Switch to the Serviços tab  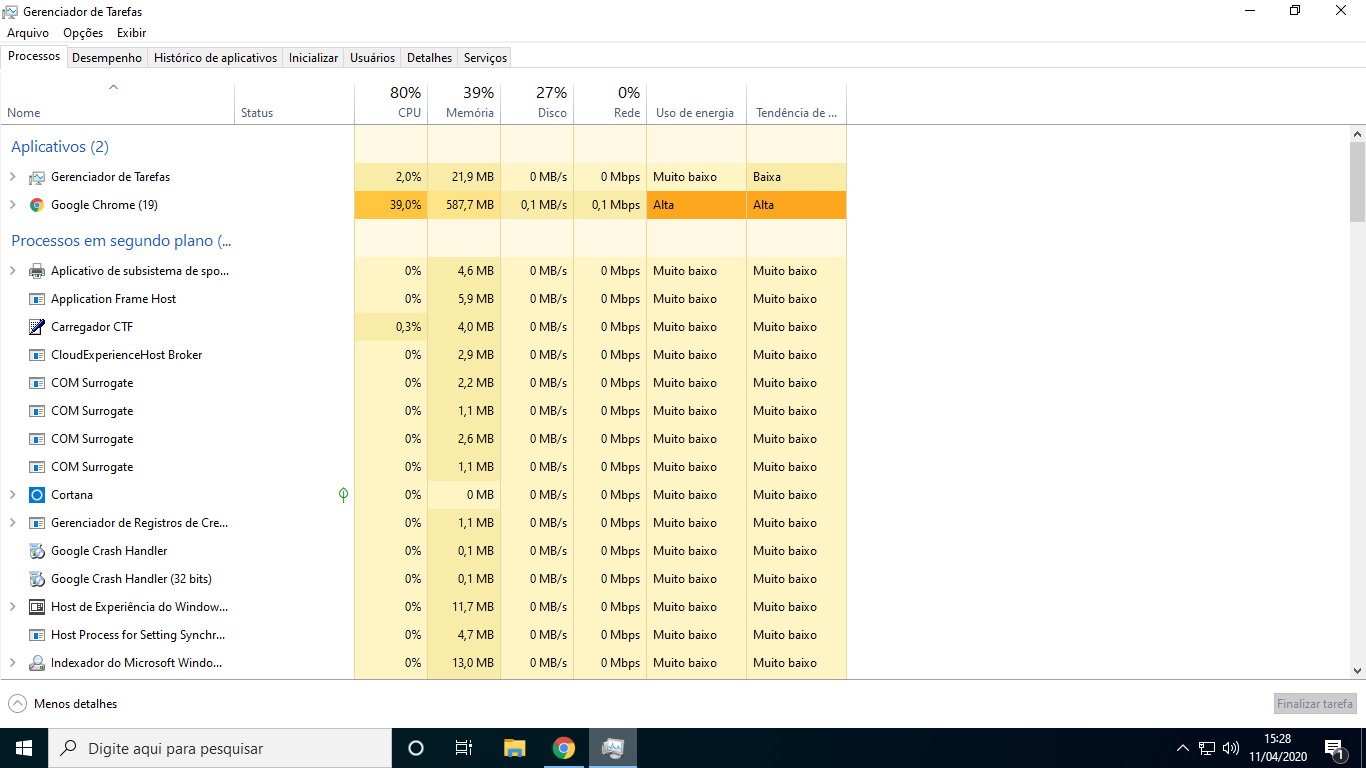click(x=485, y=58)
